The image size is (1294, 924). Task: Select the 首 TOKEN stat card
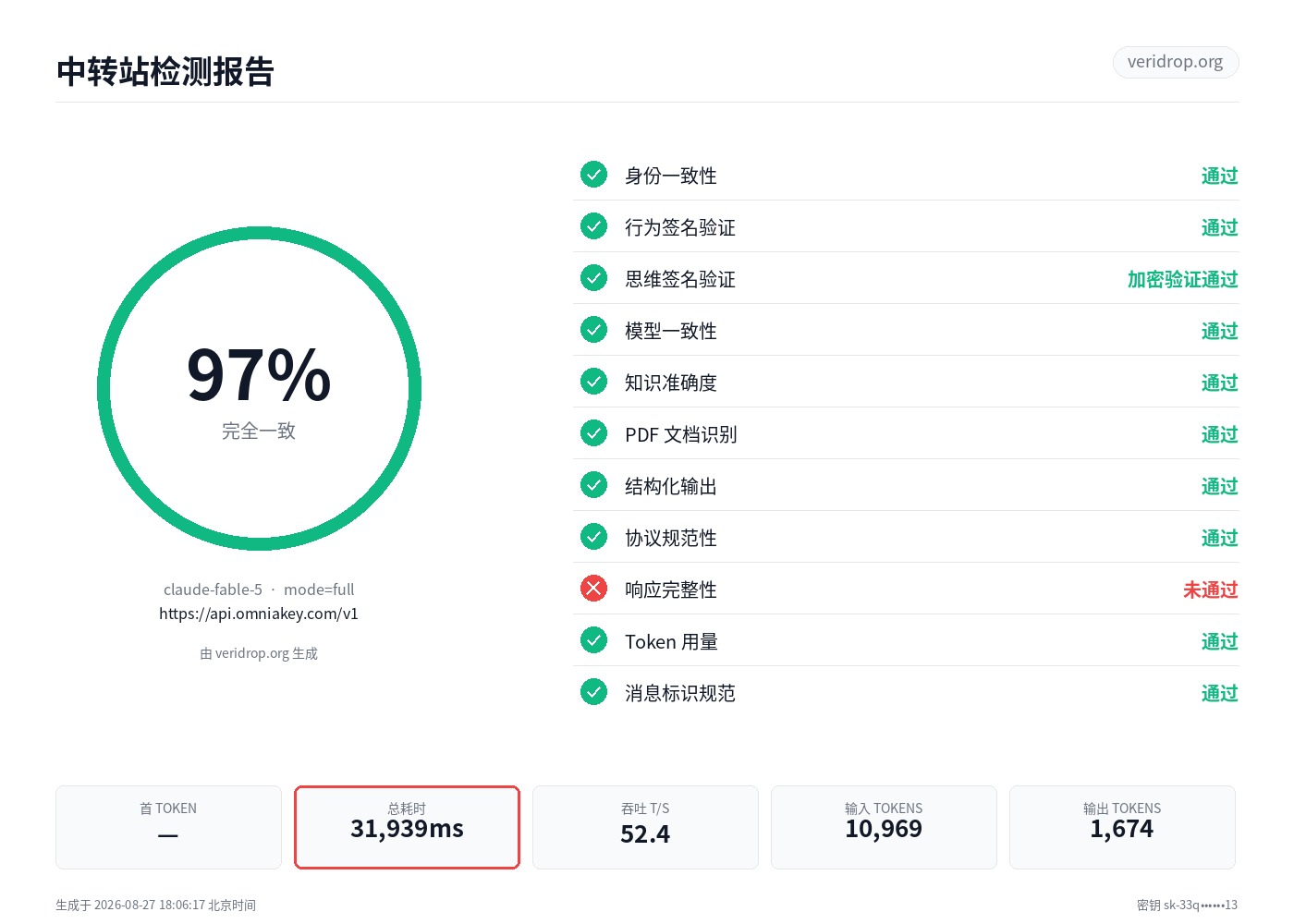point(168,827)
